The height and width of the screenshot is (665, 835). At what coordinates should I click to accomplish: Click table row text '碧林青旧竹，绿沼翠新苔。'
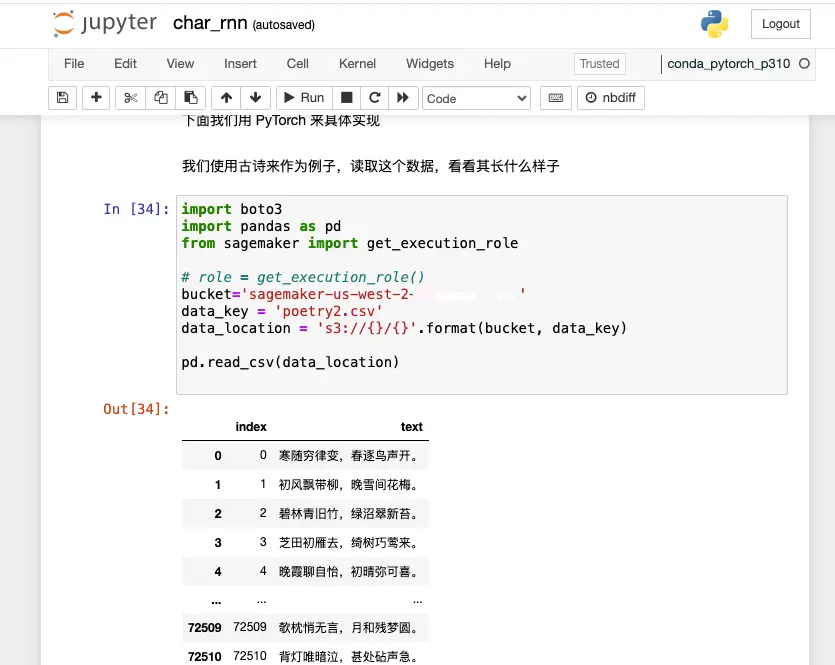coord(350,514)
